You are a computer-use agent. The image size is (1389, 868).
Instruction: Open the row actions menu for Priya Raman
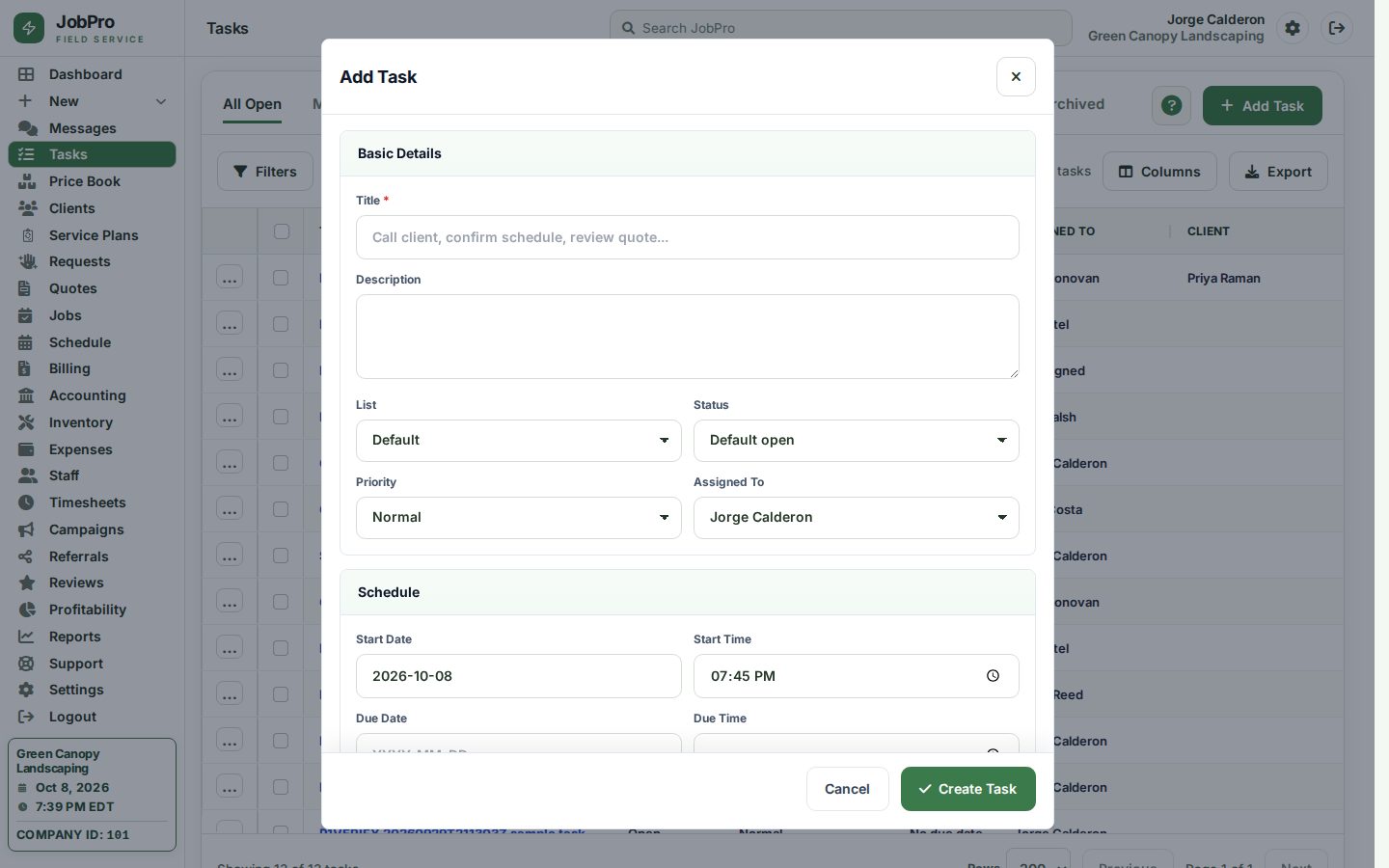point(230,278)
